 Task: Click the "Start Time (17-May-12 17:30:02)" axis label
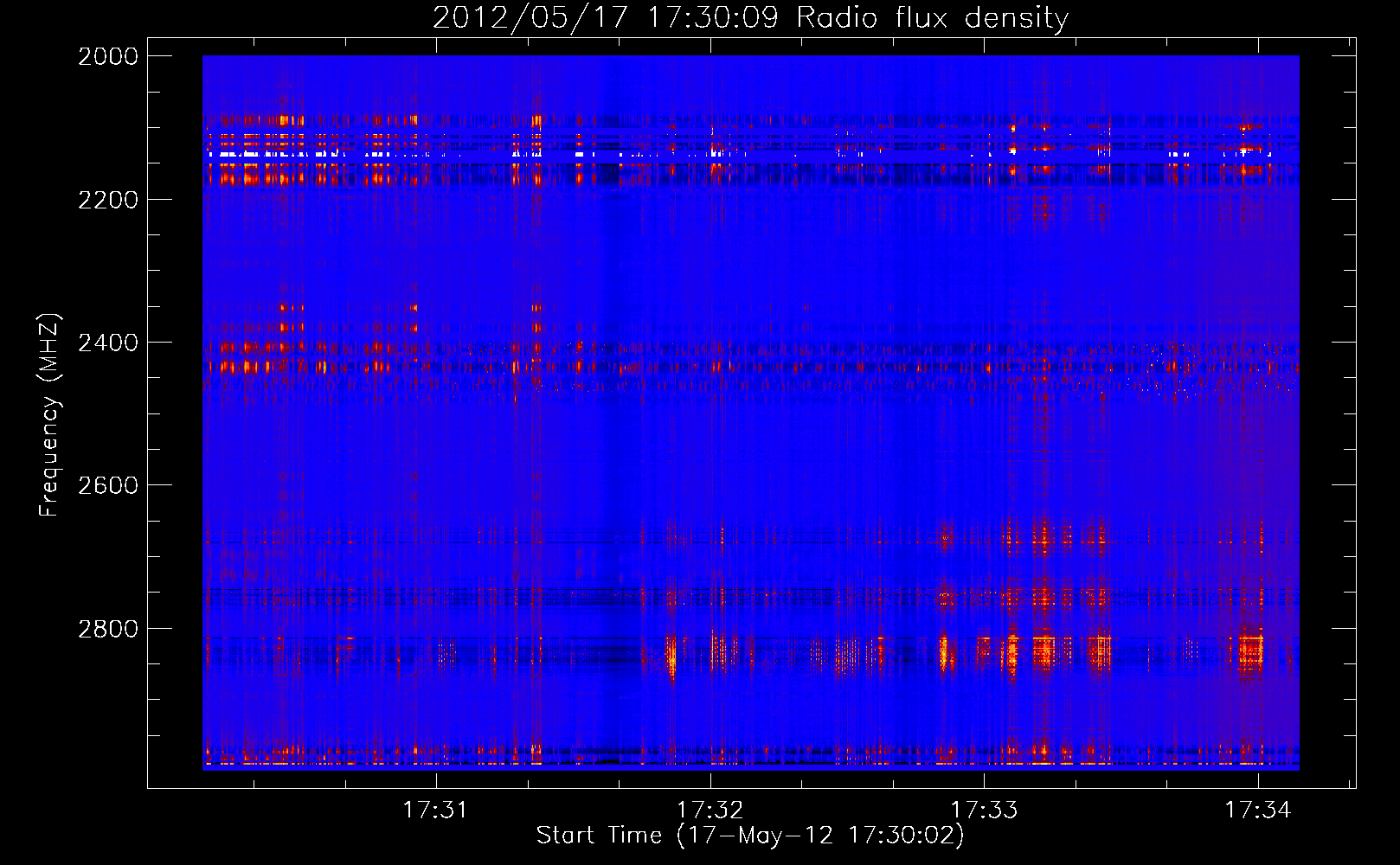click(750, 836)
